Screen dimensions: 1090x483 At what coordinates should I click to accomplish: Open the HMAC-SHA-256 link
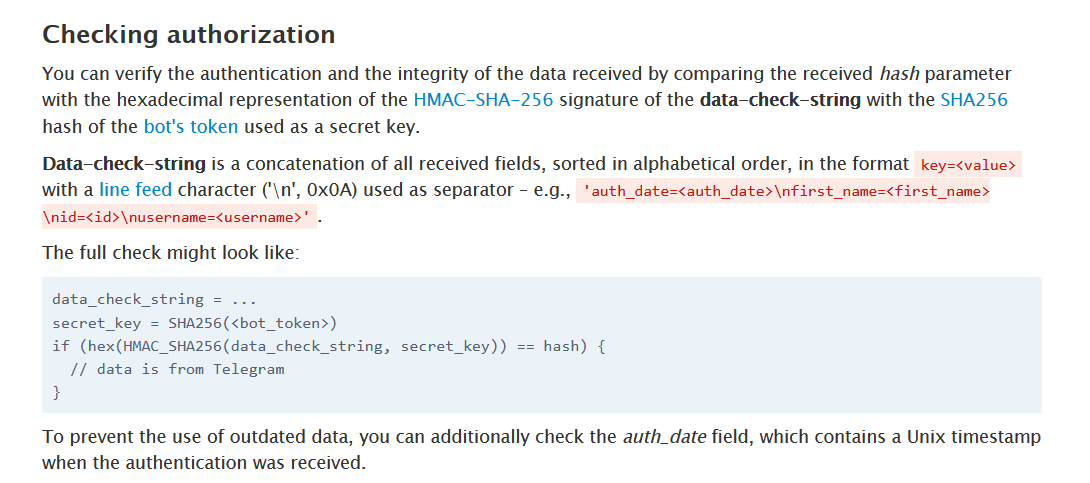click(x=484, y=100)
